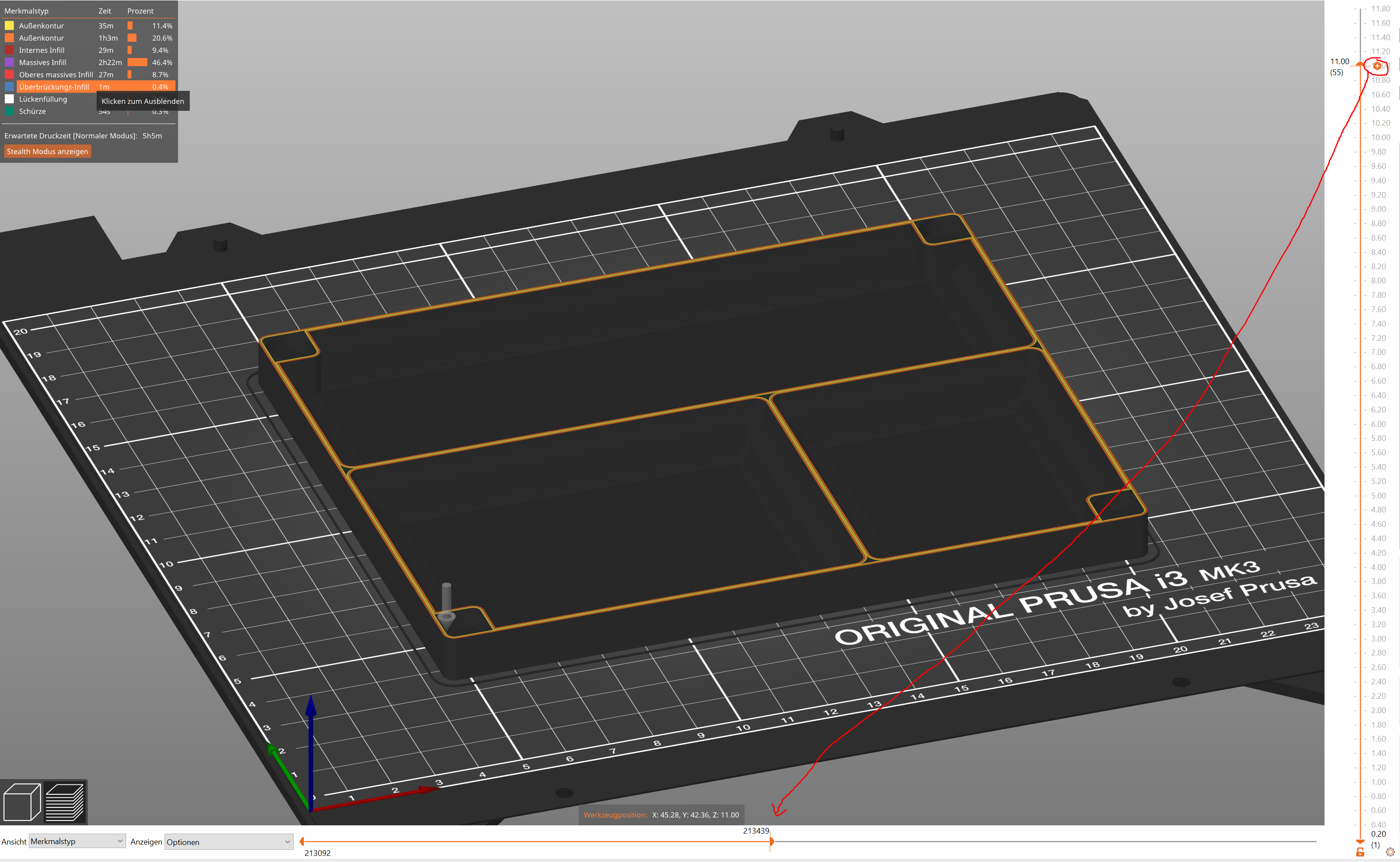This screenshot has height=862, width=1400.
Task: Click the purple swatch beside Massives Infill
Action: point(9,62)
